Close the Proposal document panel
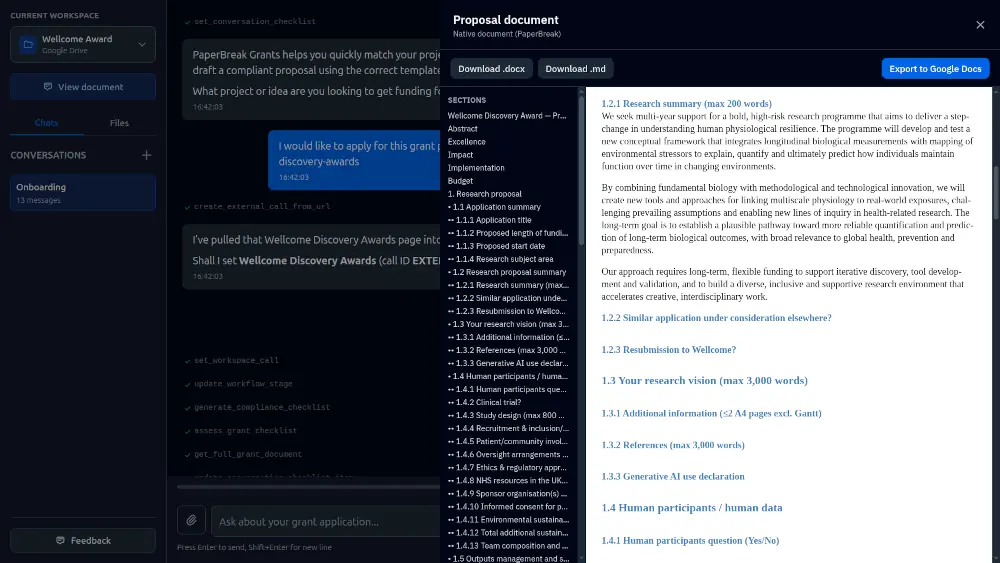 click(980, 25)
